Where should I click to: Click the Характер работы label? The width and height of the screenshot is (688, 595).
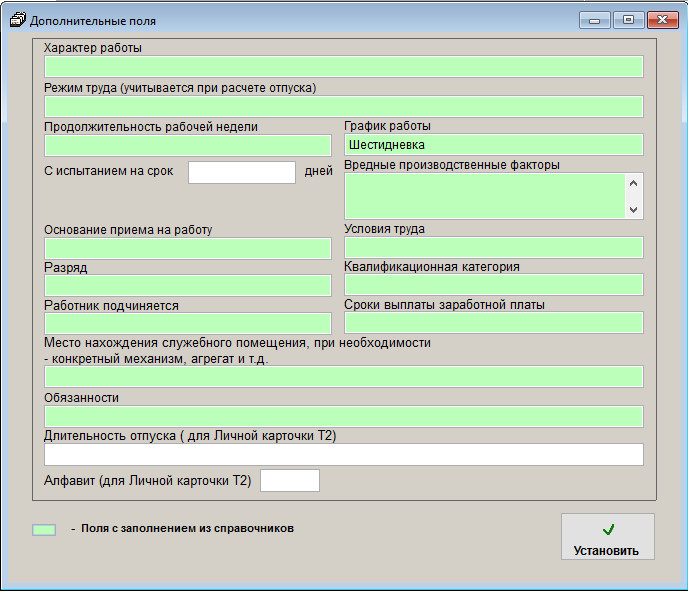point(93,47)
